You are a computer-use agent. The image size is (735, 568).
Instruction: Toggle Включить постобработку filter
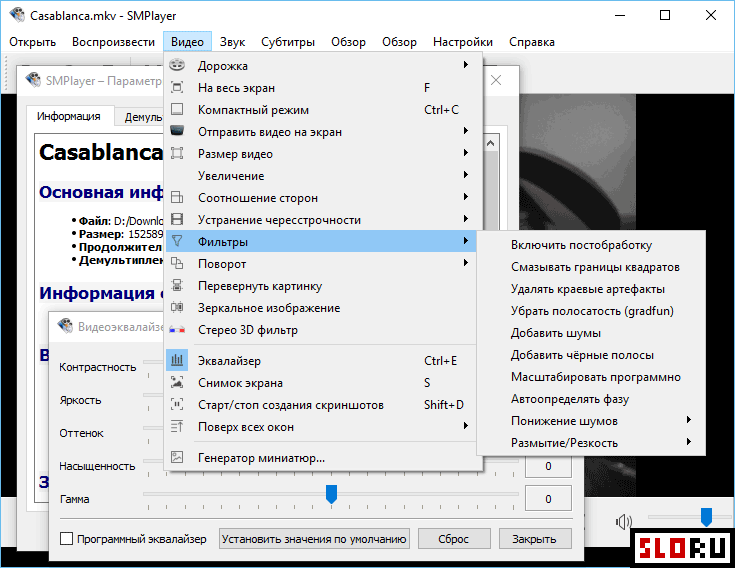(x=591, y=245)
